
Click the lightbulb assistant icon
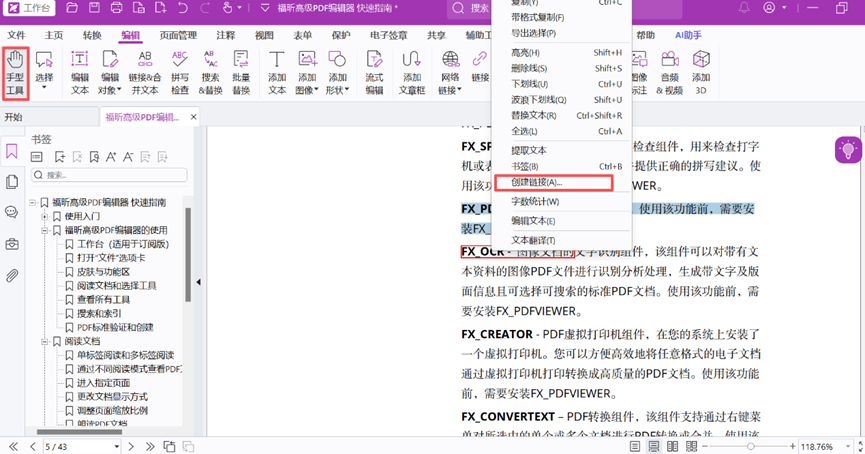click(x=848, y=150)
